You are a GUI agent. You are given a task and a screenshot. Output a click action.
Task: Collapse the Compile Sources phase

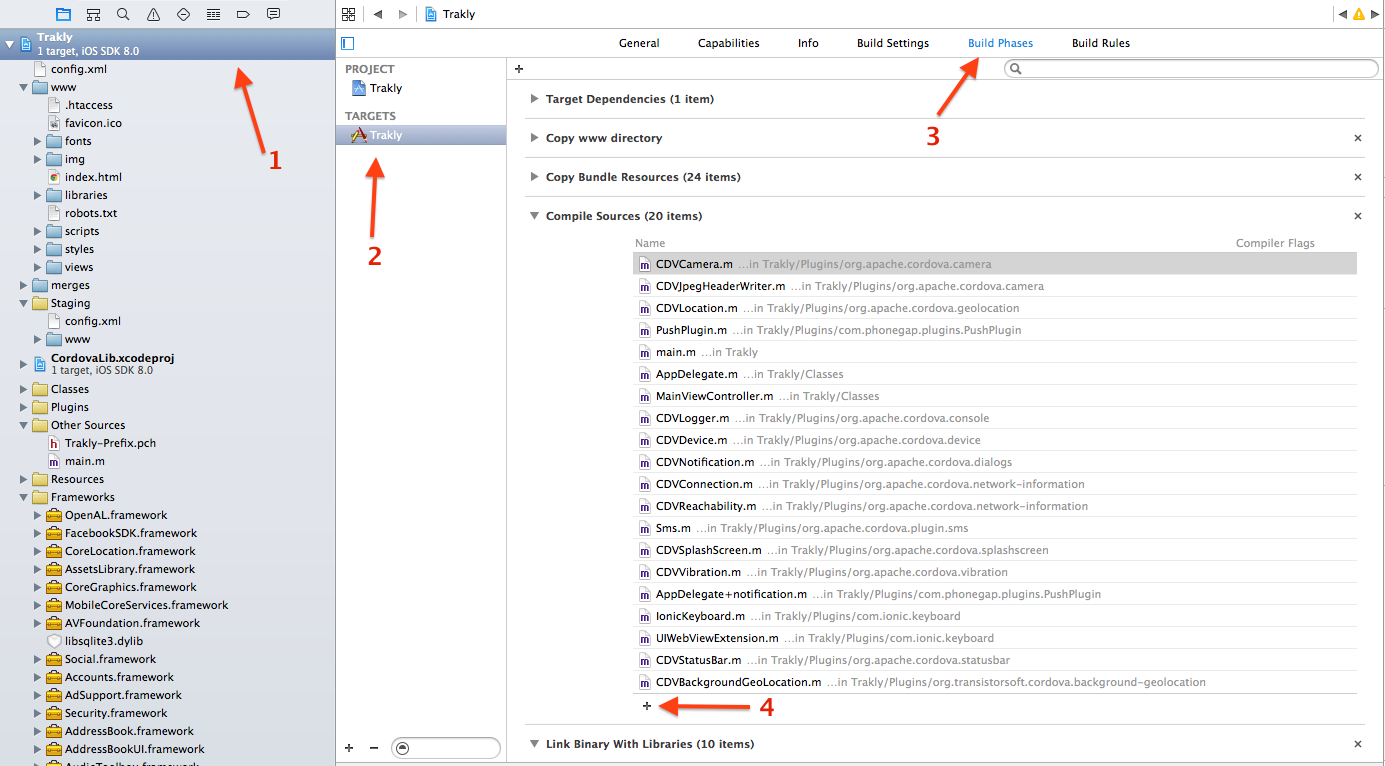tap(535, 216)
